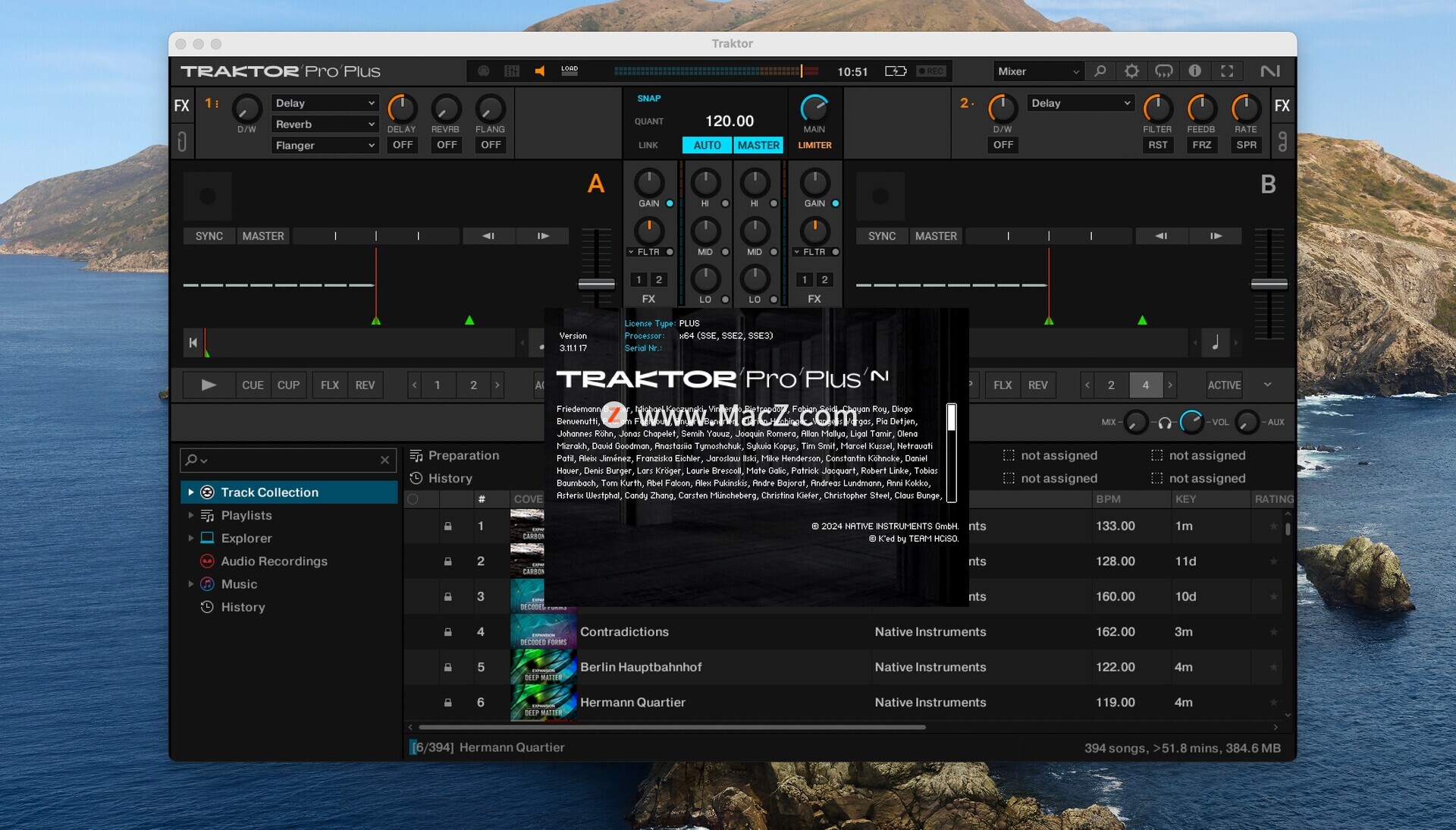Click the Deep Matter cover of Berlin Hauptbahnhof
The width and height of the screenshot is (1456, 830).
click(544, 668)
